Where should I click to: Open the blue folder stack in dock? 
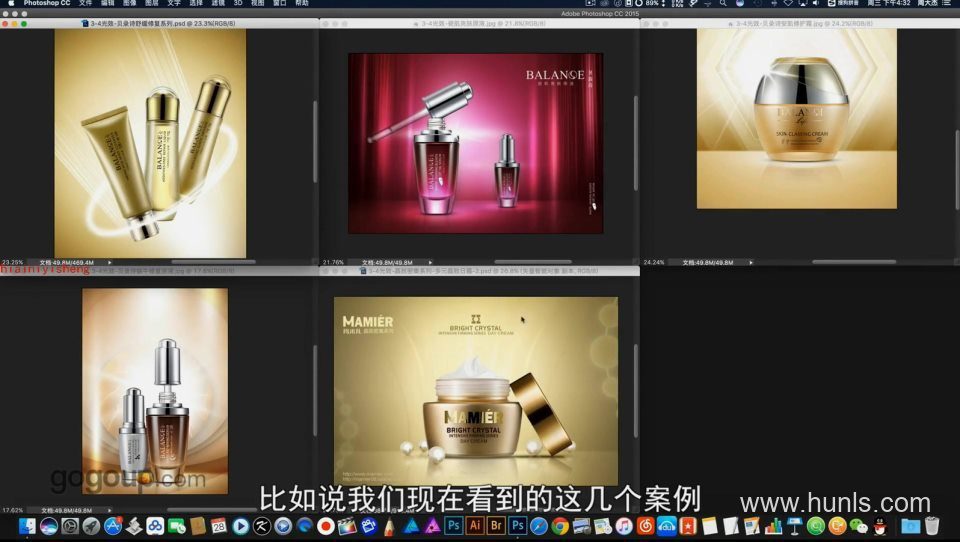(x=910, y=526)
